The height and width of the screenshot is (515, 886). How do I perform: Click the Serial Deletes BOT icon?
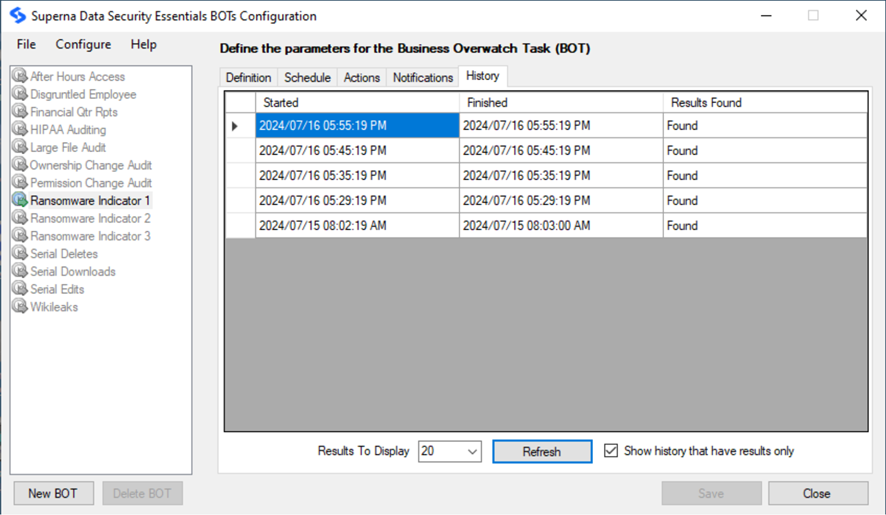[20, 253]
